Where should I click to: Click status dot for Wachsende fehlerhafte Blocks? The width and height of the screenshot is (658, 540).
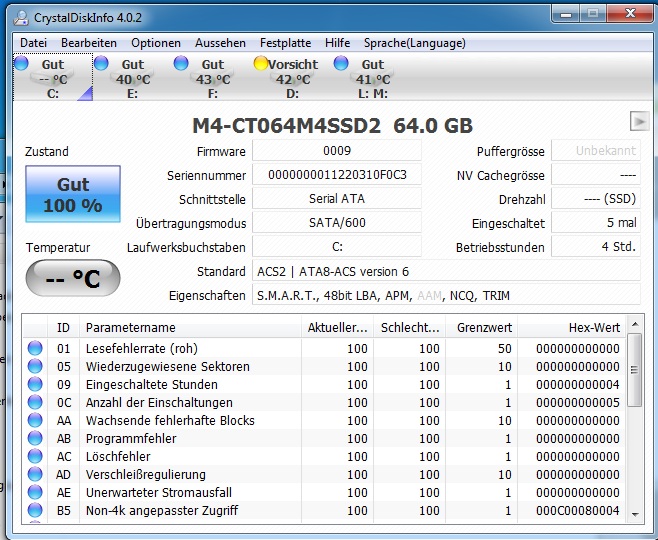tap(35, 420)
